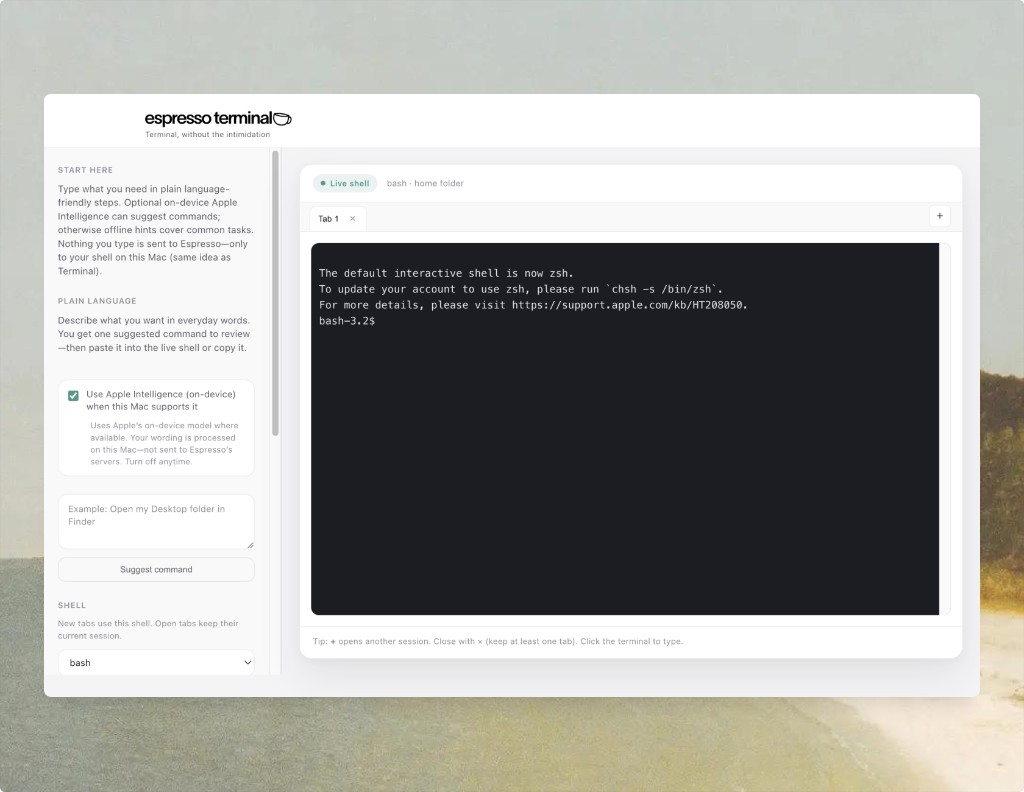Click the espresso cup logo icon
This screenshot has width=1024, height=792.
pyautogui.click(x=283, y=116)
